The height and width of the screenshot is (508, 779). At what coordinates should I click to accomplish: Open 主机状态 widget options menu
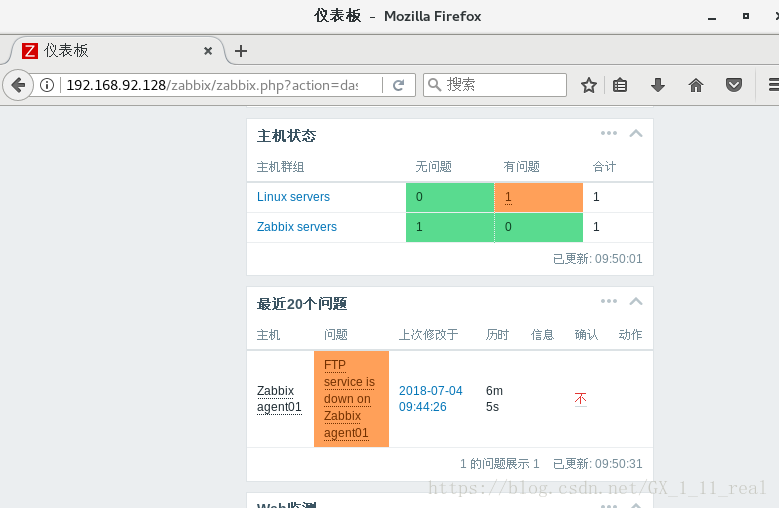[x=609, y=133]
